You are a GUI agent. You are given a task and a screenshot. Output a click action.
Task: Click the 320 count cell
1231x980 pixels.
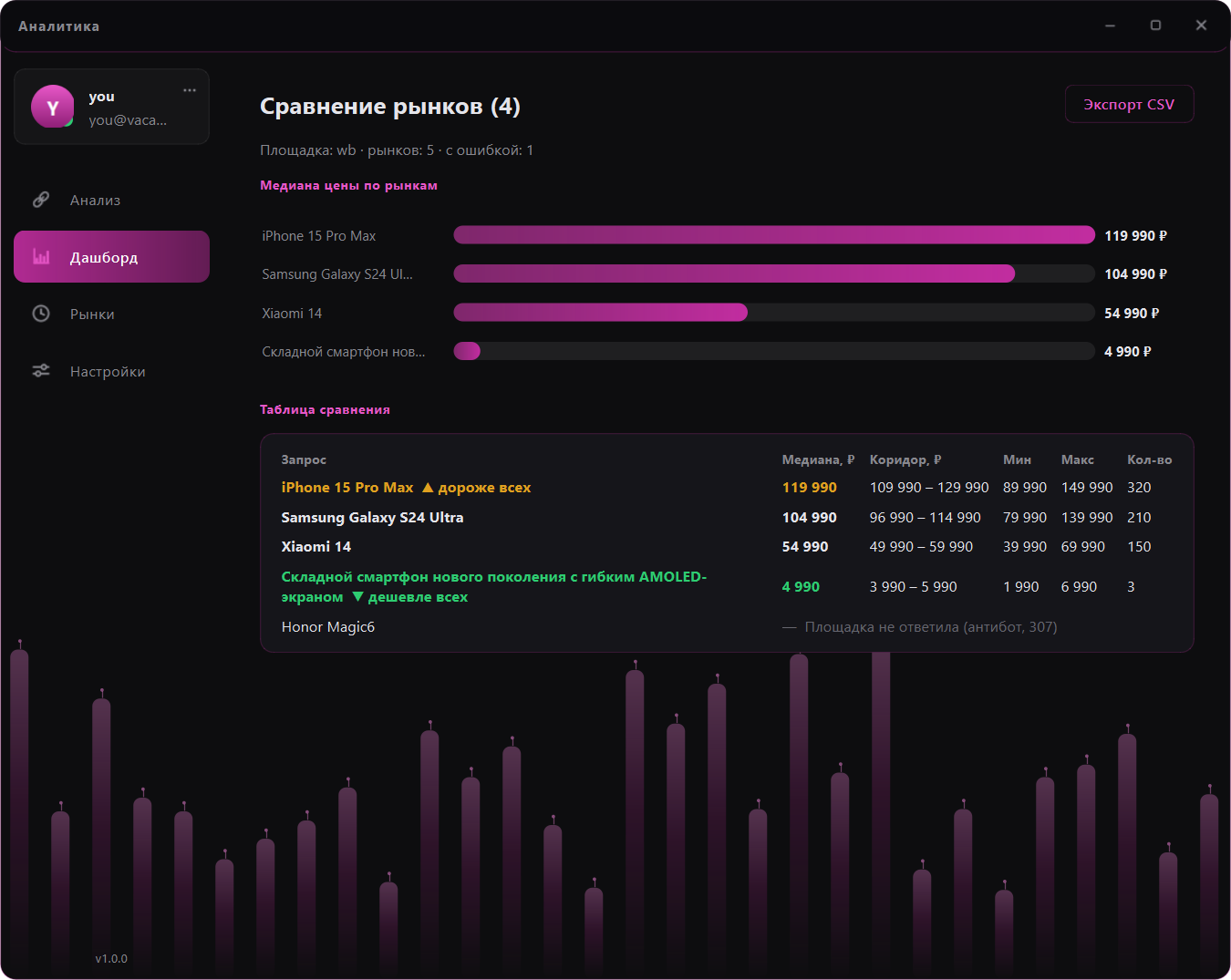coord(1139,488)
